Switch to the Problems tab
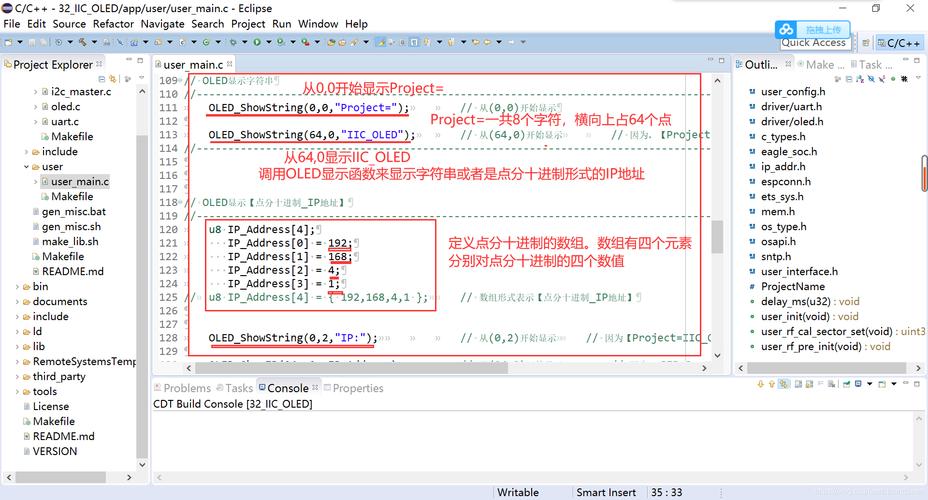Screen dimensions: 928x500 coord(186,388)
